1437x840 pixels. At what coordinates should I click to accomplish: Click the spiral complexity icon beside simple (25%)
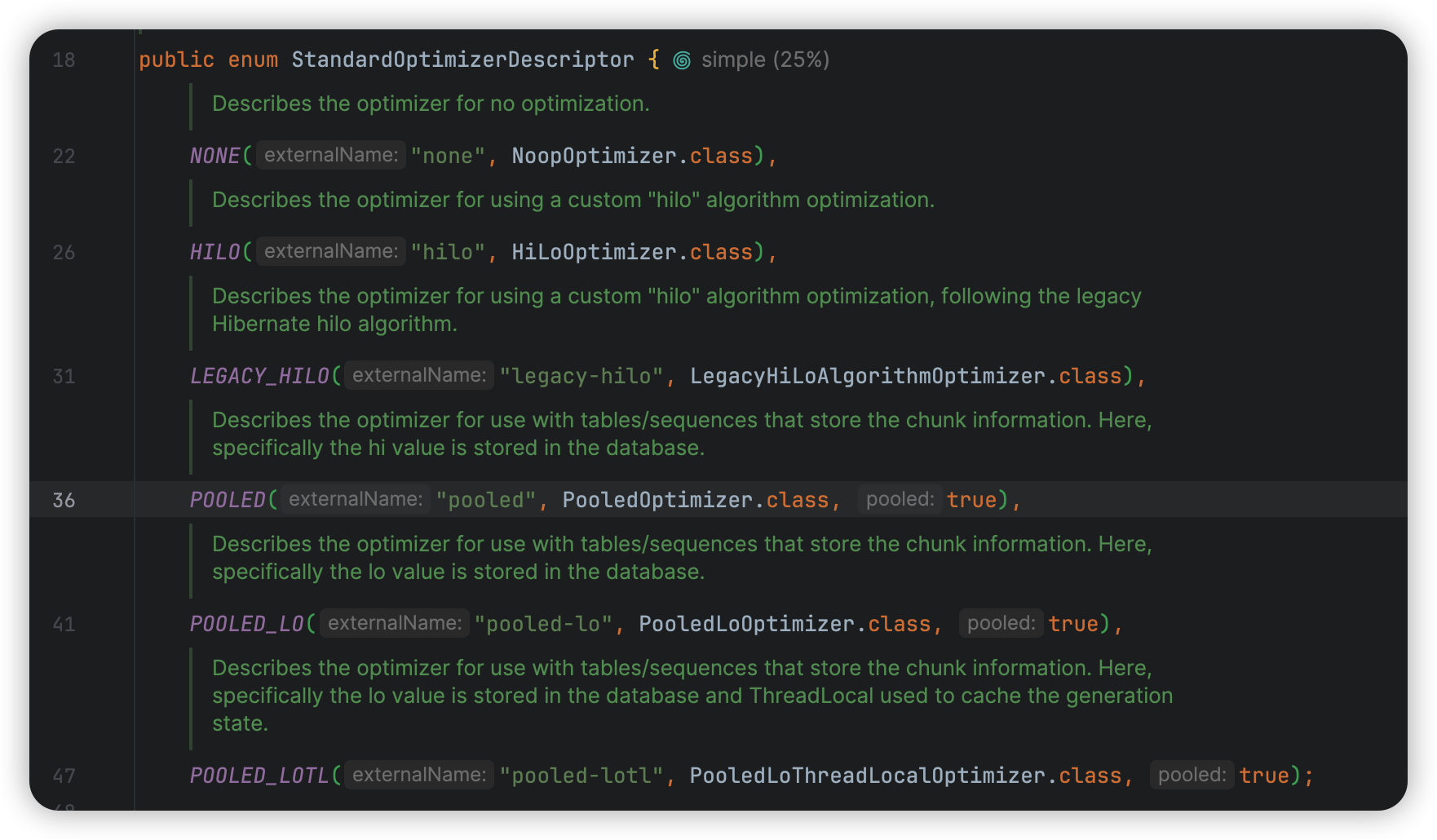pos(682,60)
